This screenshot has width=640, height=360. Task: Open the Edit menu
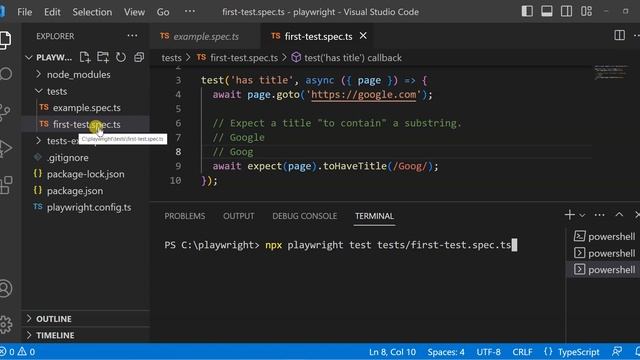coord(52,12)
